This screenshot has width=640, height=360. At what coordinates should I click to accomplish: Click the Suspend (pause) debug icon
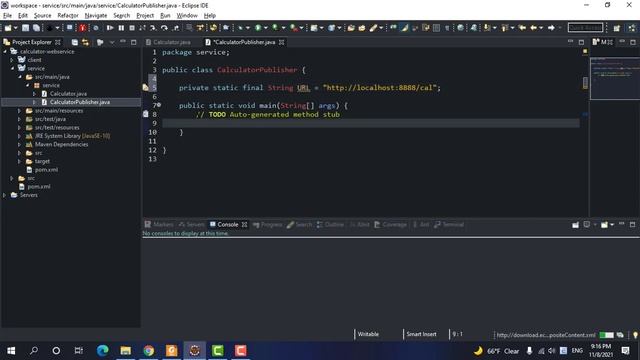click(x=121, y=28)
